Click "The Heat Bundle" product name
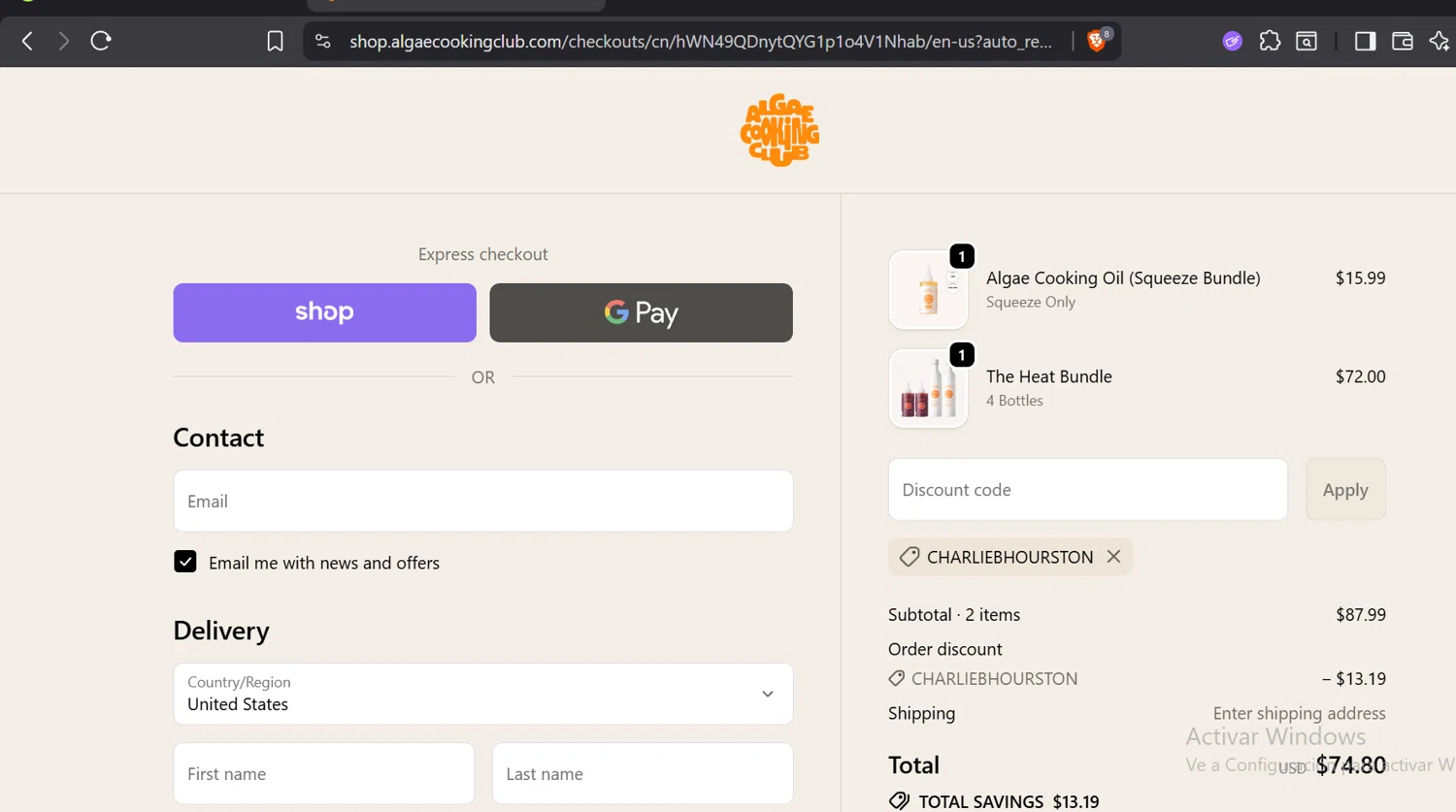This screenshot has width=1456, height=812. coord(1049,376)
